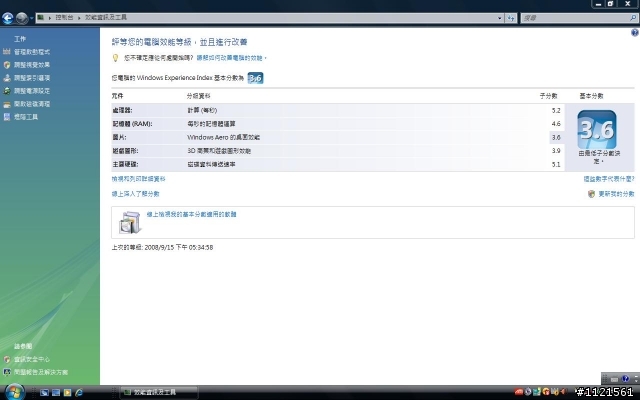
Task: Open 調整視覺效果 sidebar task
Action: (x=32, y=65)
